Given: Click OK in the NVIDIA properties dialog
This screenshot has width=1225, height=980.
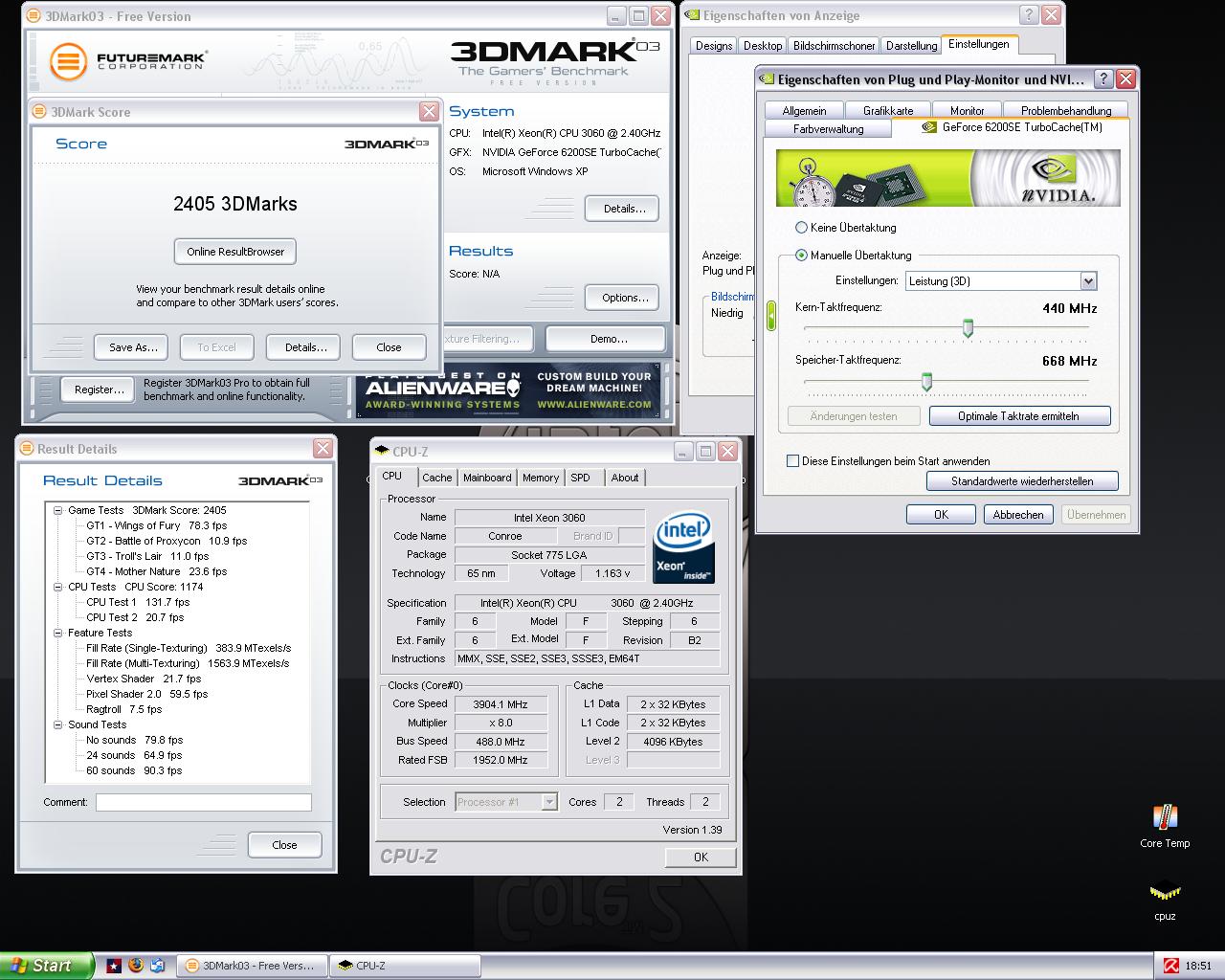Looking at the screenshot, I should (941, 515).
